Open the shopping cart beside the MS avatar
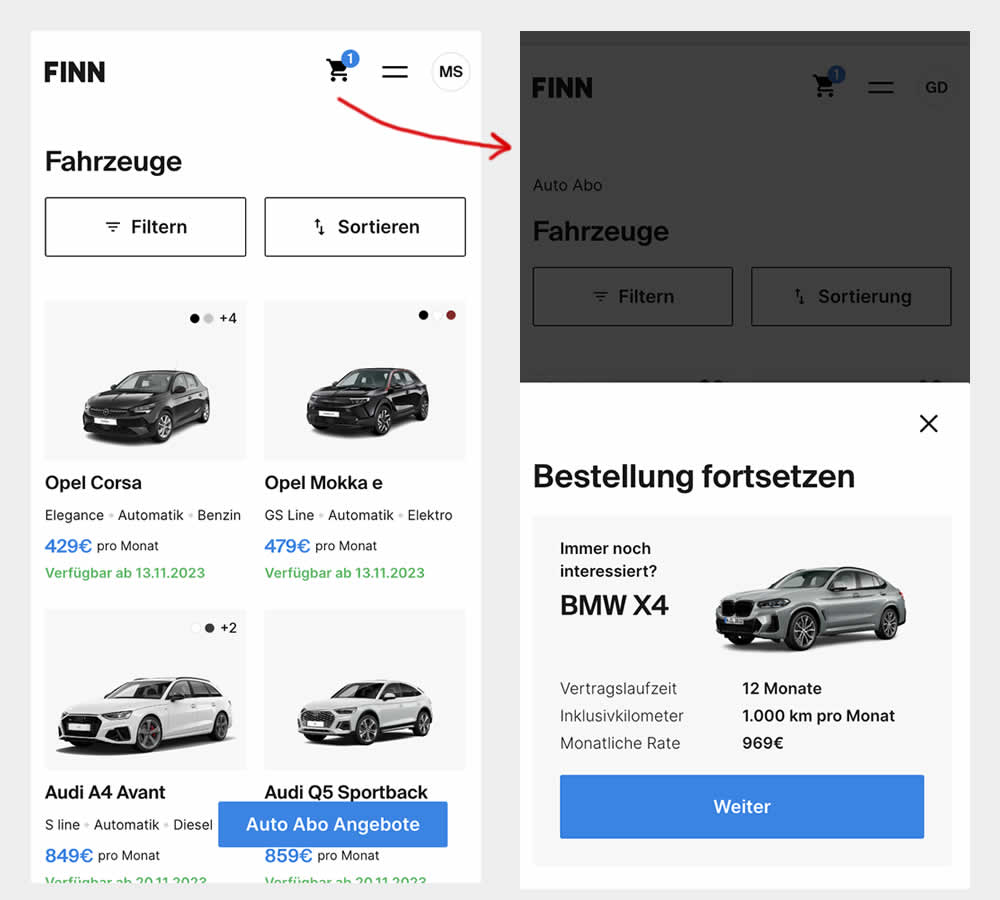Image resolution: width=1000 pixels, height=900 pixels. (x=338, y=70)
